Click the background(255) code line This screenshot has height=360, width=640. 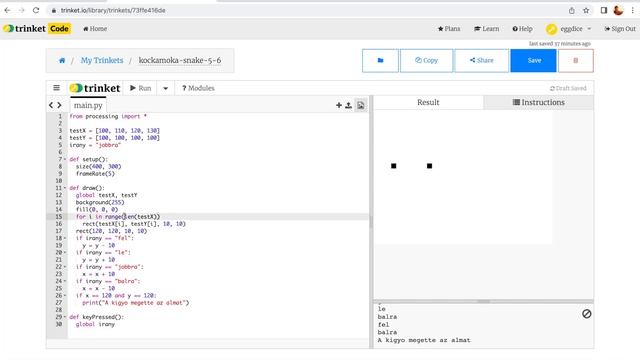[x=100, y=202]
